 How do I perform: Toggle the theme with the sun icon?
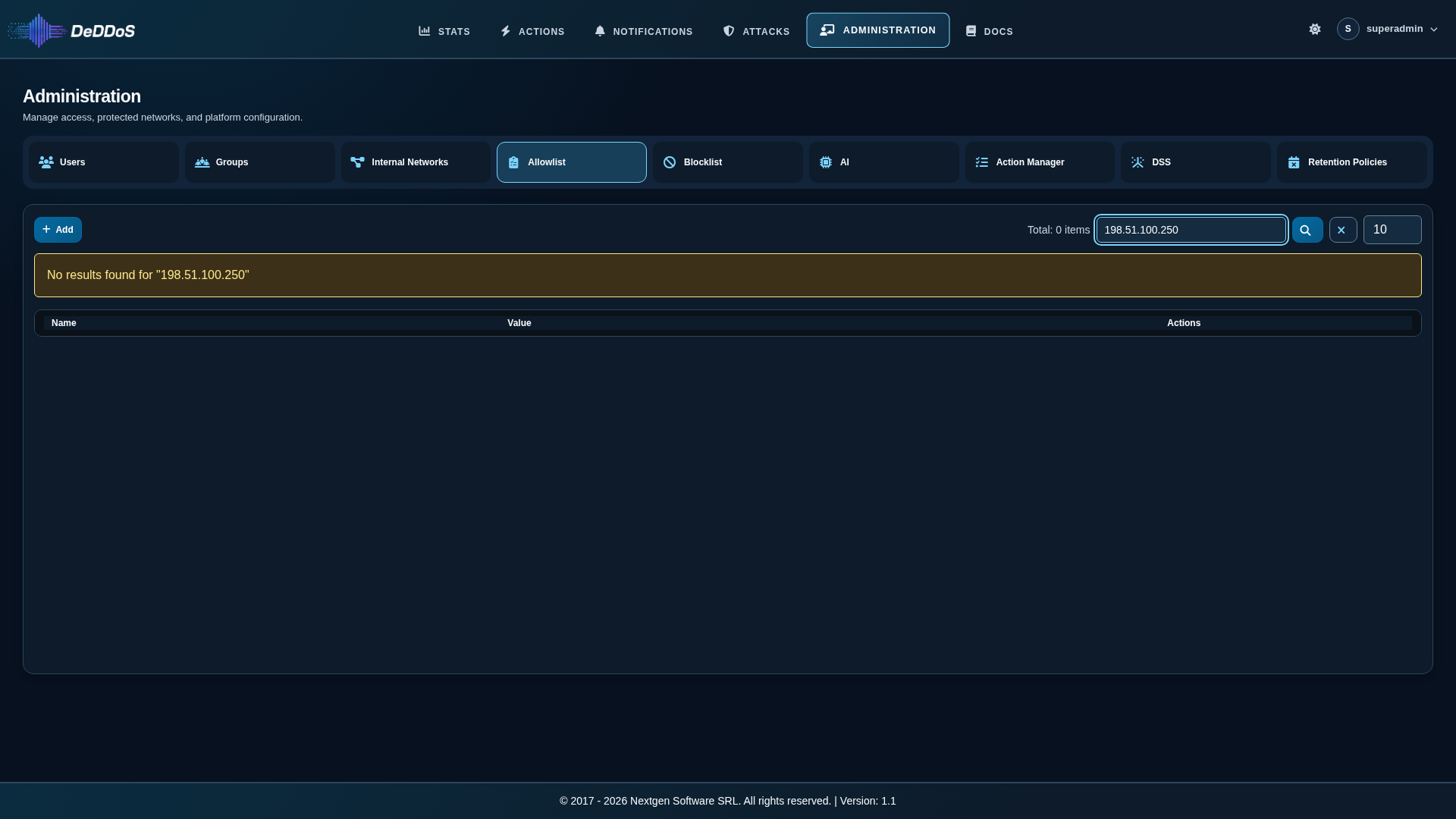[1315, 29]
